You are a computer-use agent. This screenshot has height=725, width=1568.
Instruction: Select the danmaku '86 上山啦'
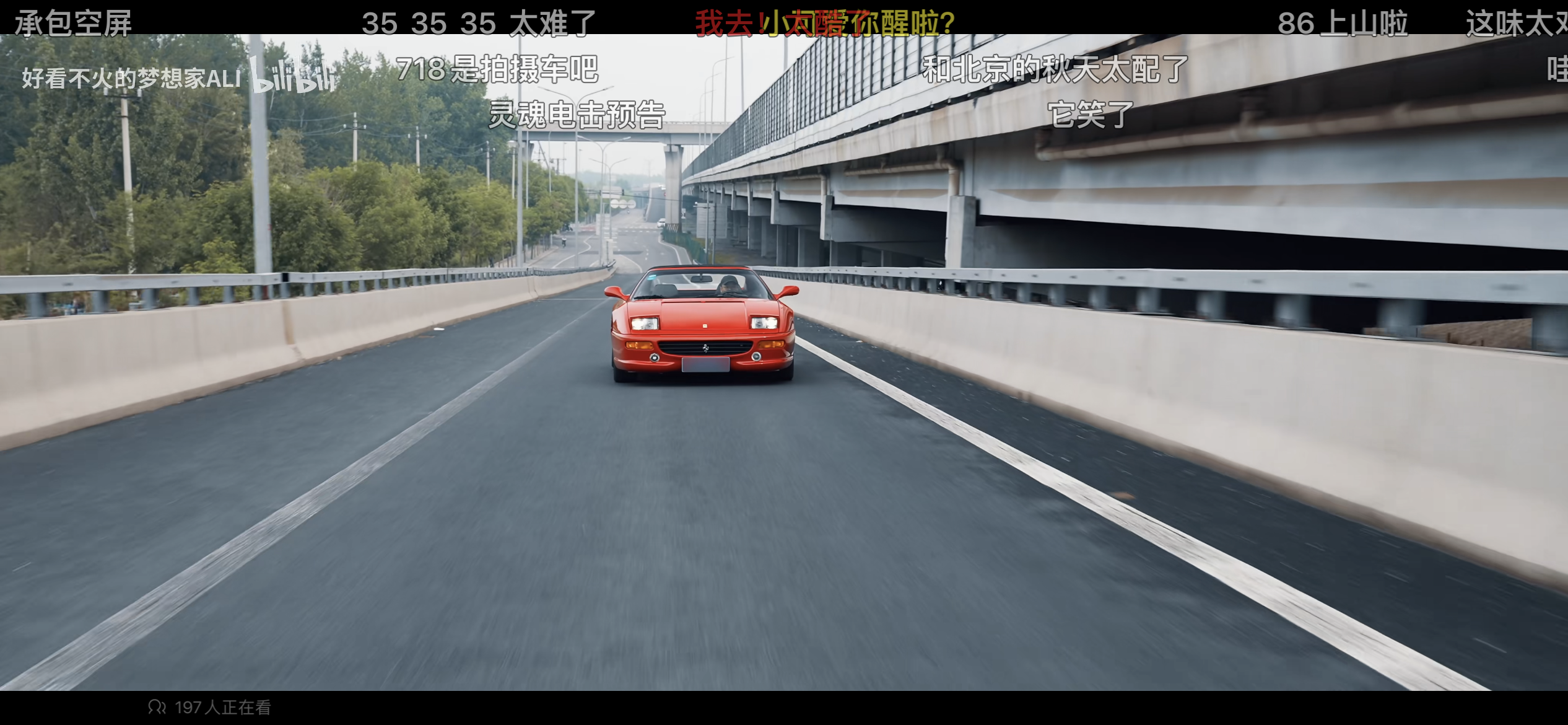click(x=1342, y=24)
